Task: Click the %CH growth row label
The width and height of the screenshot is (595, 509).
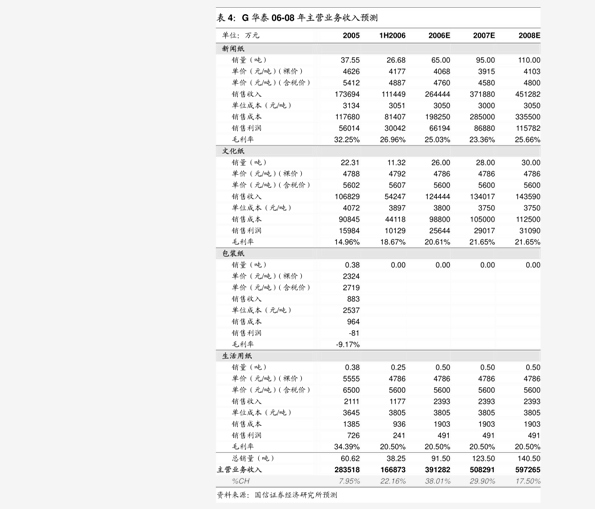Action: coord(241,481)
